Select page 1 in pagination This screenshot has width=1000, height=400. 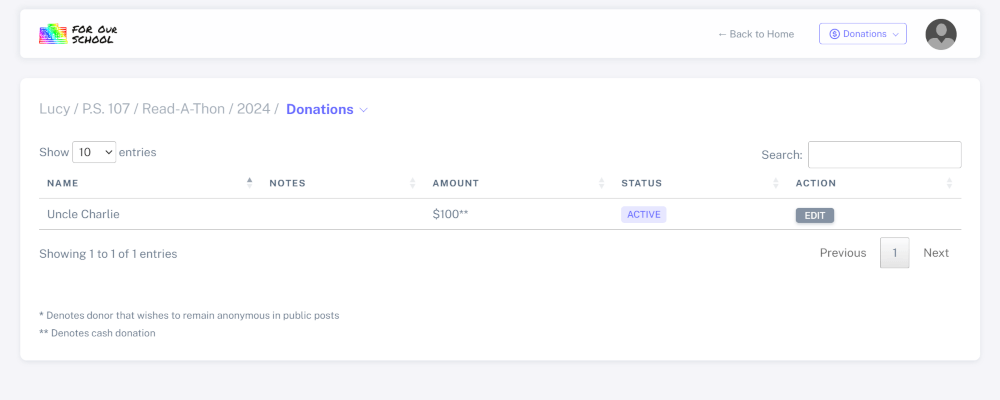point(894,253)
